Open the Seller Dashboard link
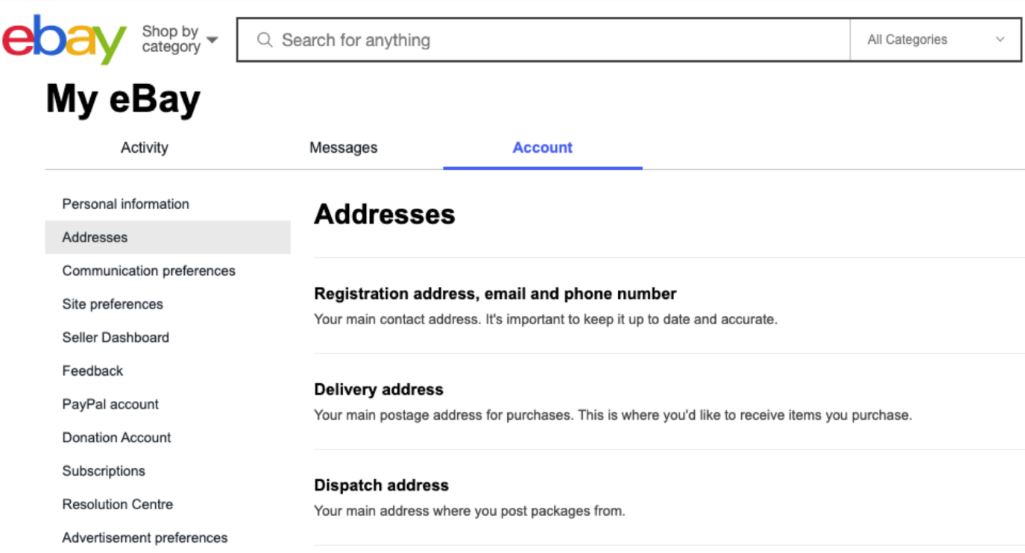Viewport: 1025px width, 553px height. pyautogui.click(x=116, y=337)
